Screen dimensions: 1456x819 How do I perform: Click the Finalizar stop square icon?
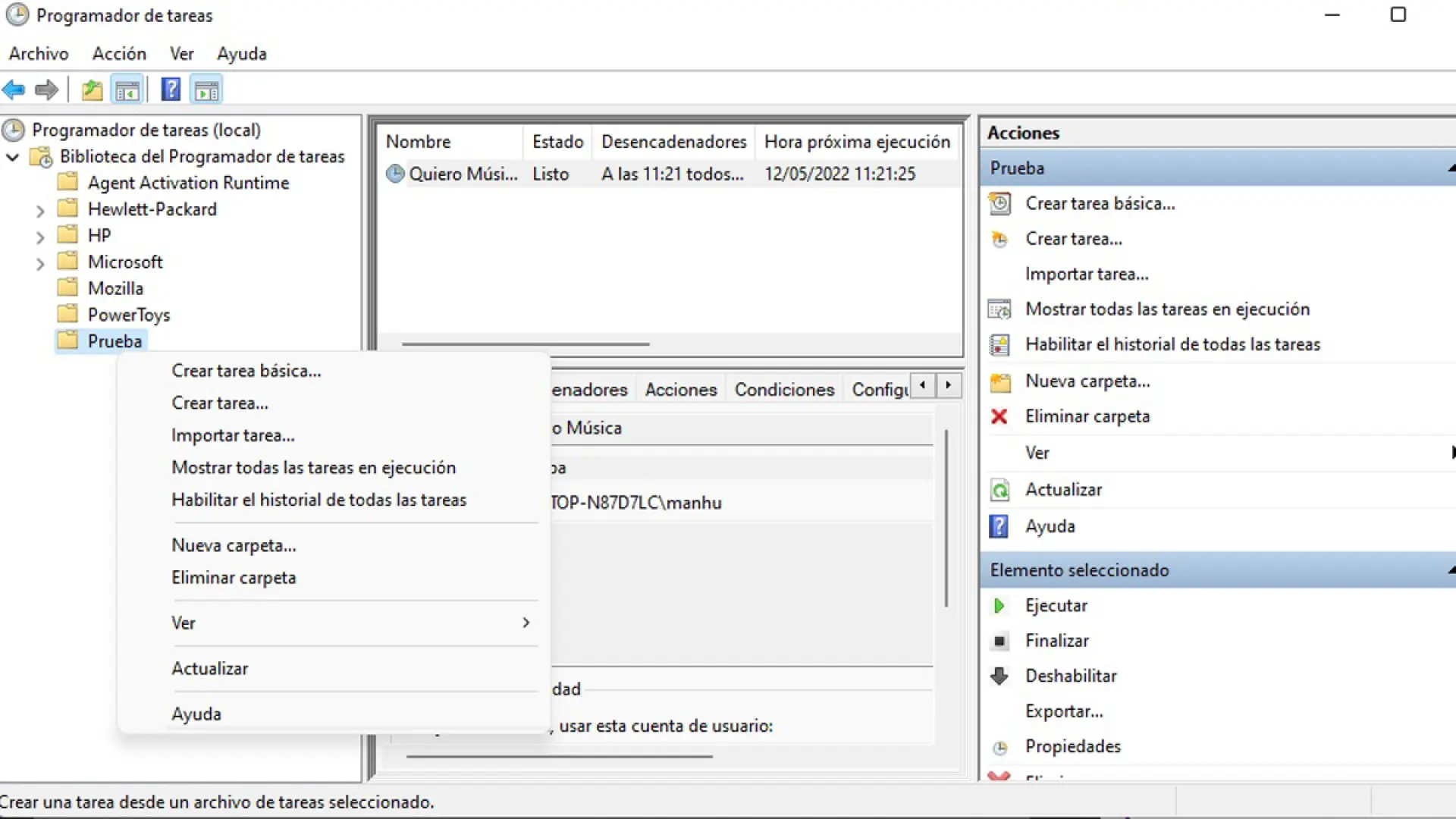(x=999, y=641)
